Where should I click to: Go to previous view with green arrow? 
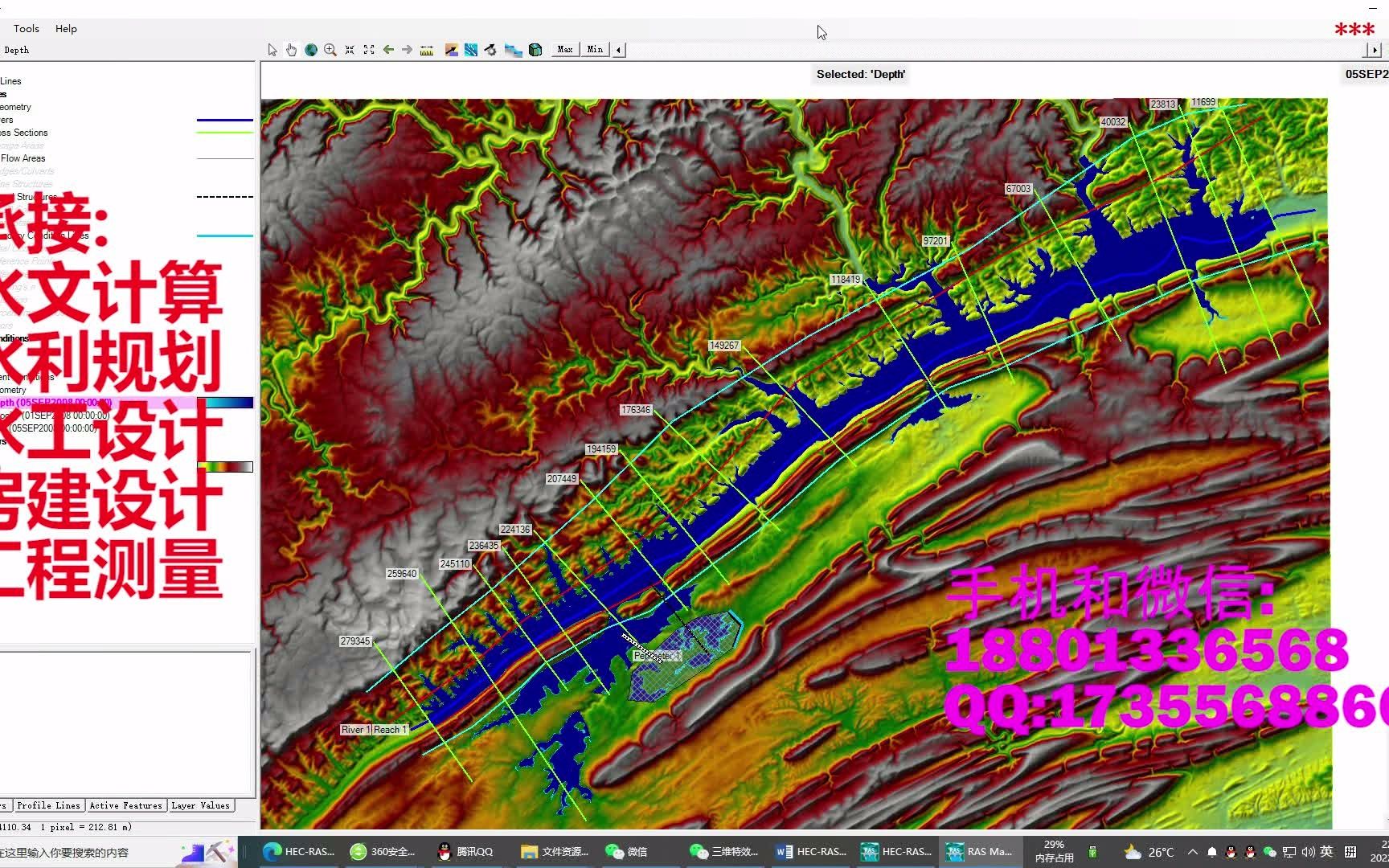tap(388, 50)
